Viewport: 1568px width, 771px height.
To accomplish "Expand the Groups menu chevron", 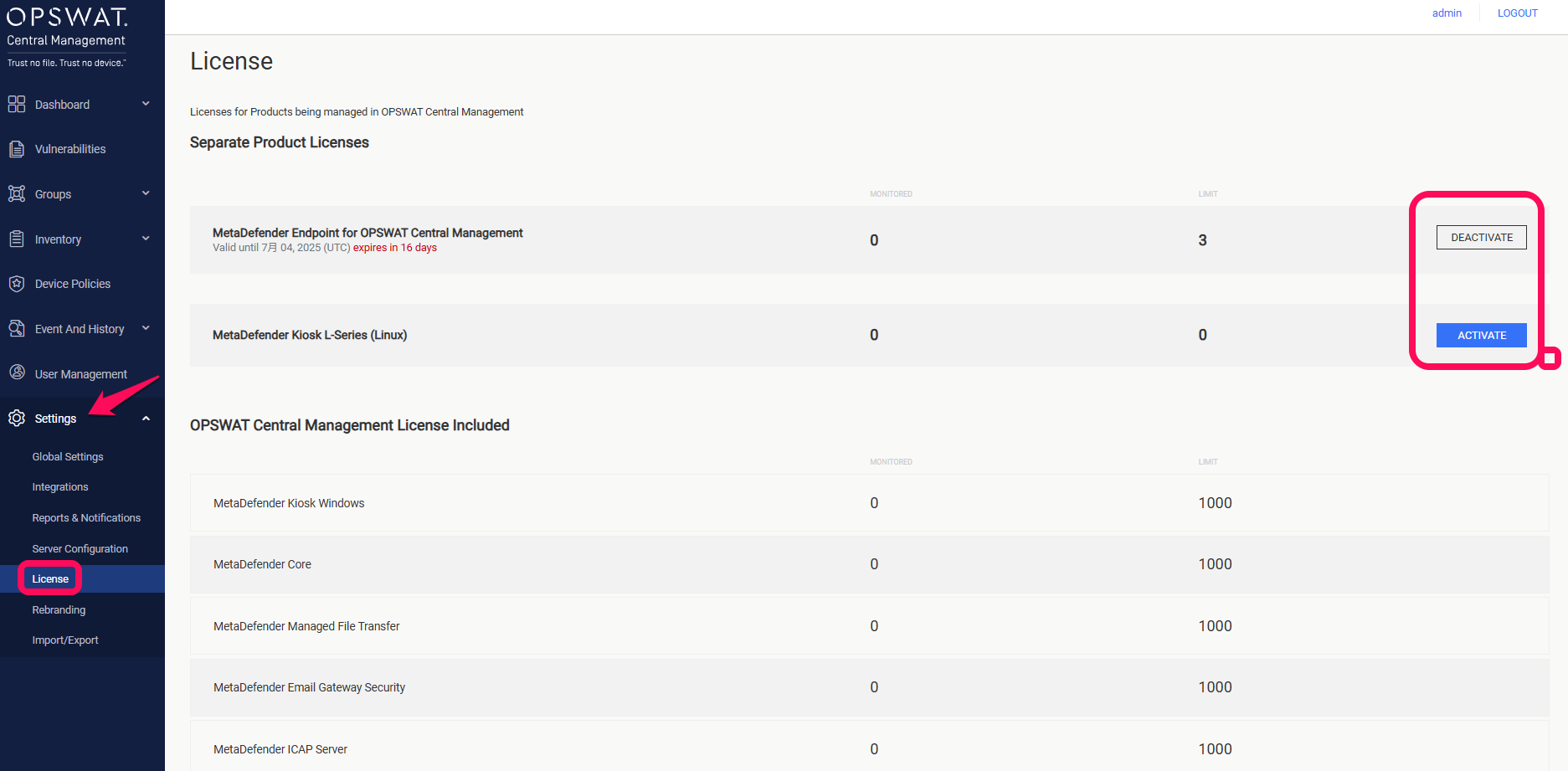I will (146, 193).
